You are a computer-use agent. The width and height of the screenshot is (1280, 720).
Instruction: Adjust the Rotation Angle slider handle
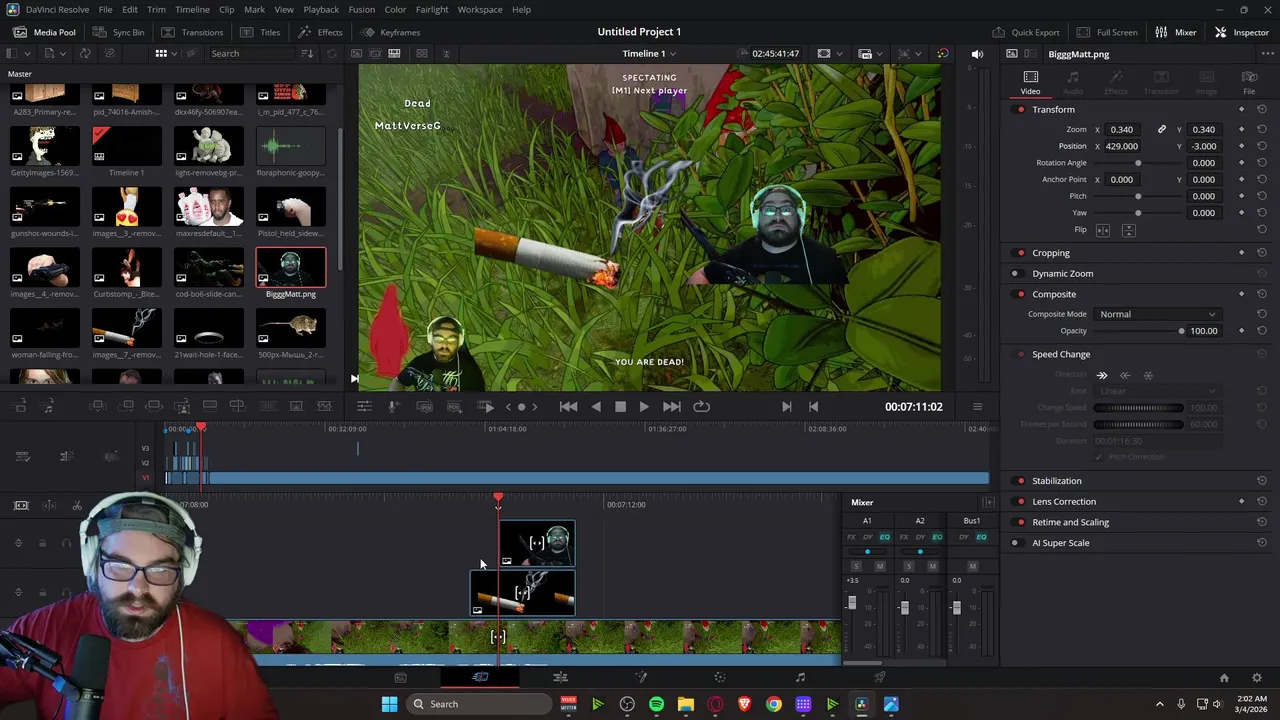(1138, 163)
